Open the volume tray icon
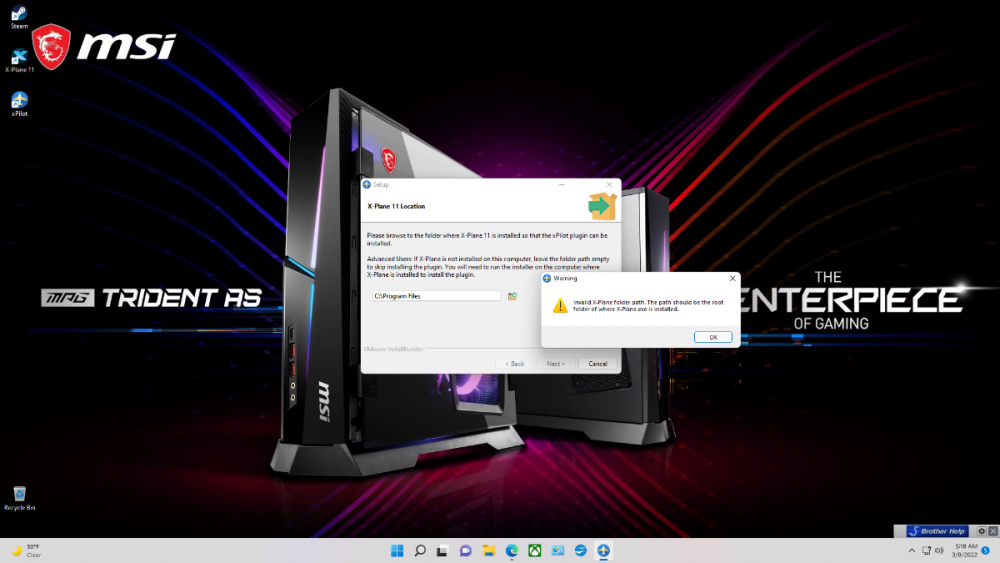Image resolution: width=1000 pixels, height=563 pixels. pyautogui.click(x=939, y=551)
